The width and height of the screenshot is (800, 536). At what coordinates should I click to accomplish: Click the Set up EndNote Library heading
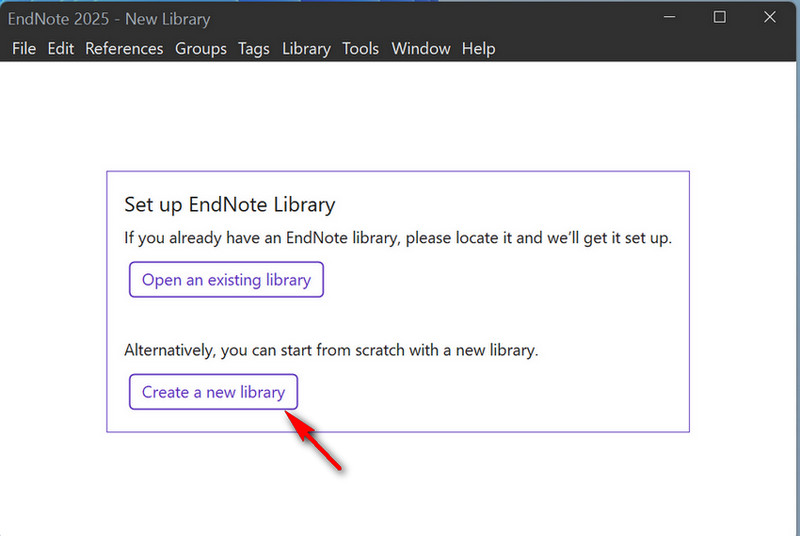(x=229, y=205)
